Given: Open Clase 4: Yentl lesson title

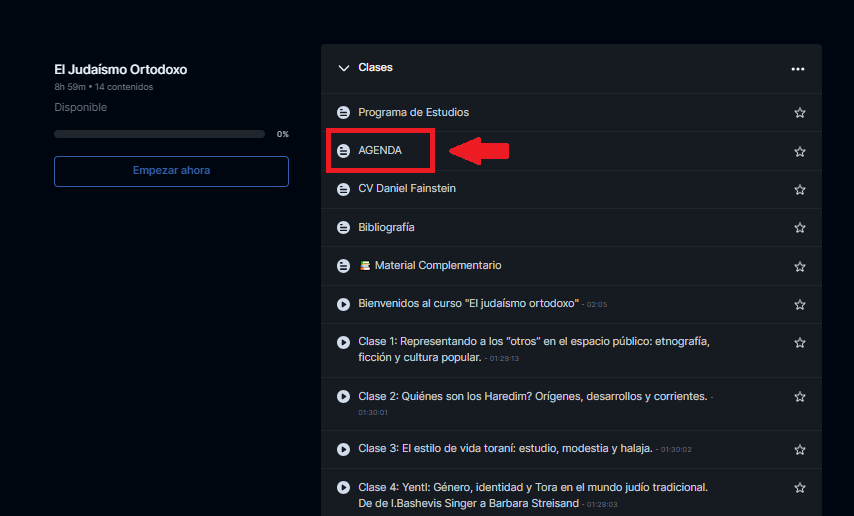Looking at the screenshot, I should (x=532, y=488).
